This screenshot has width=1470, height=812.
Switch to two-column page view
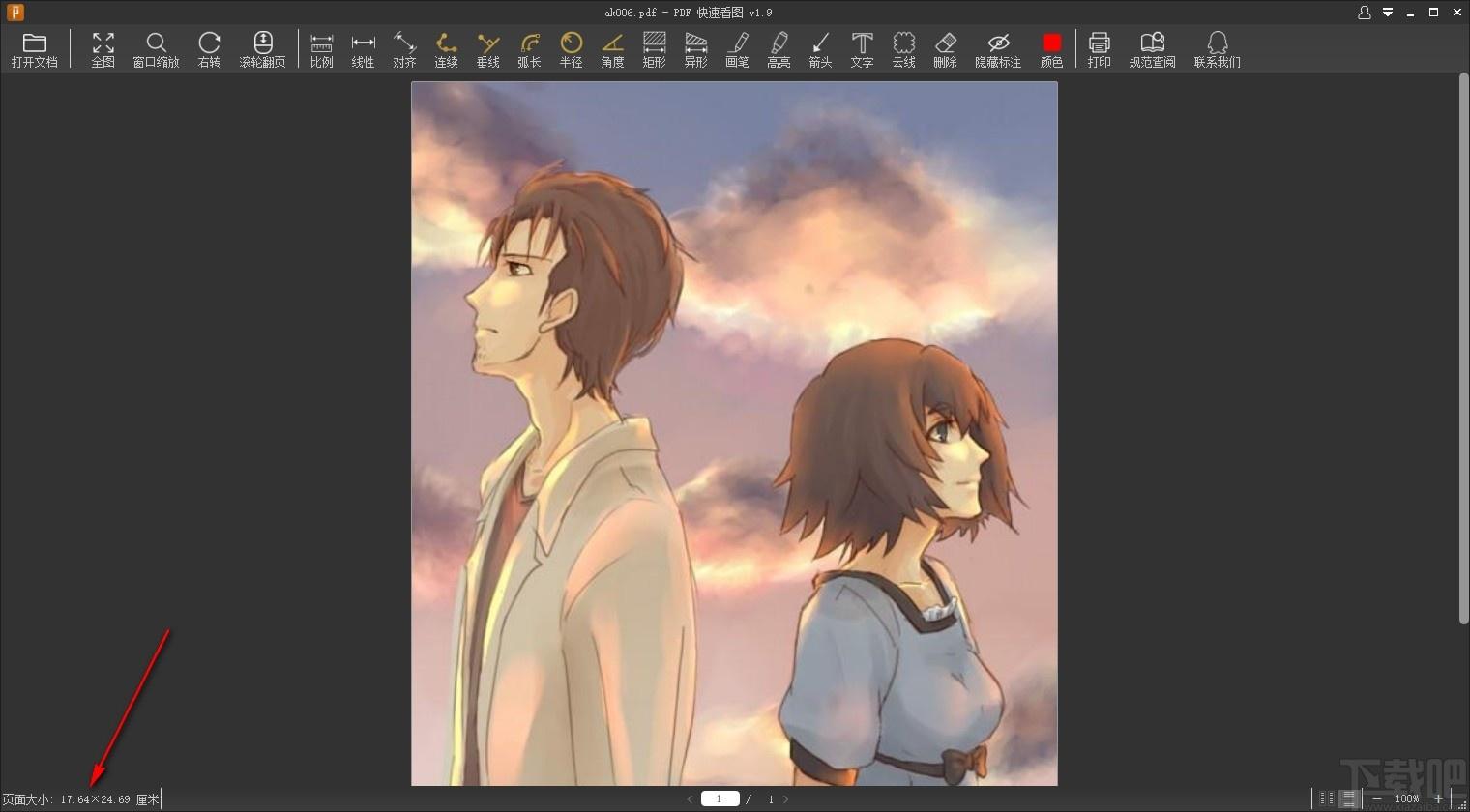1327,798
